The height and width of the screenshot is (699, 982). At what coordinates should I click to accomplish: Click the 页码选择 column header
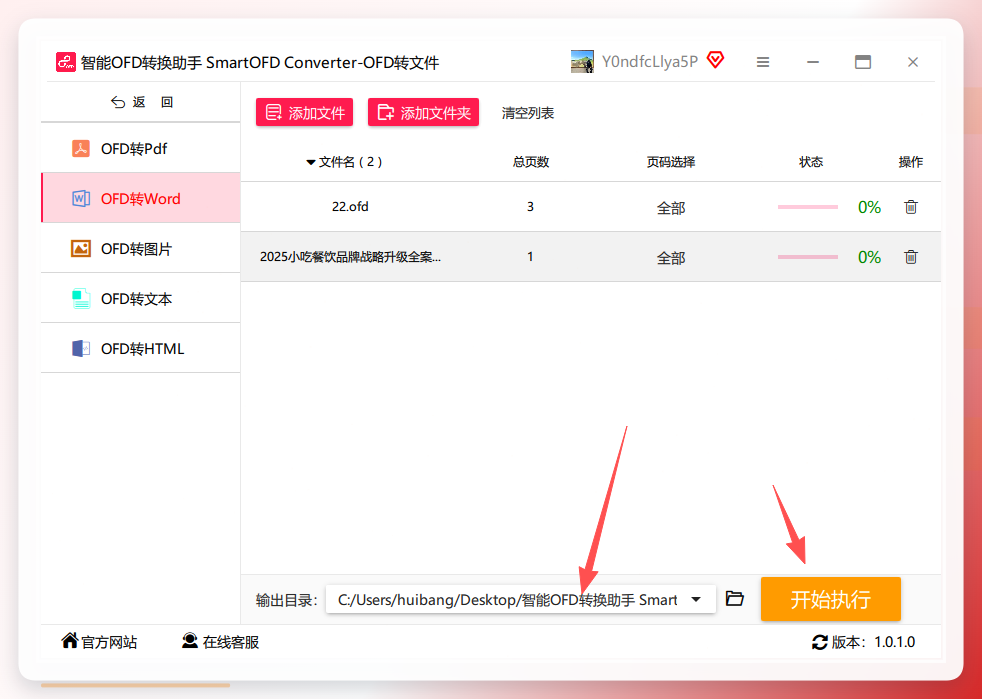671,162
